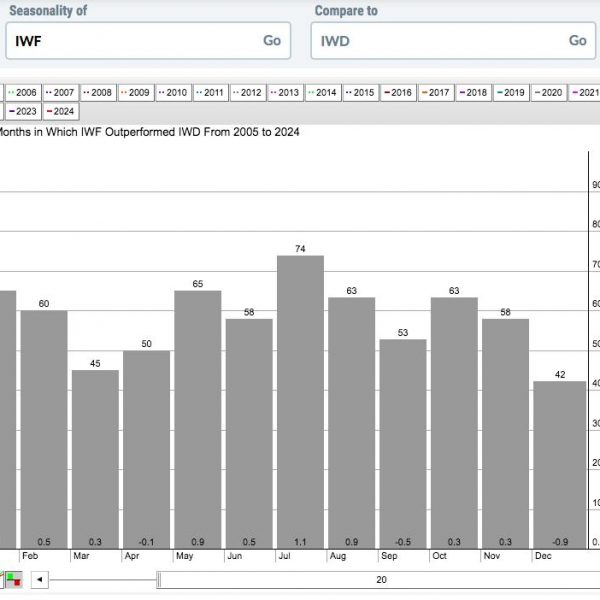Toggle the 2018 year series
Viewport: 600px width, 600px height.
[x=473, y=93]
